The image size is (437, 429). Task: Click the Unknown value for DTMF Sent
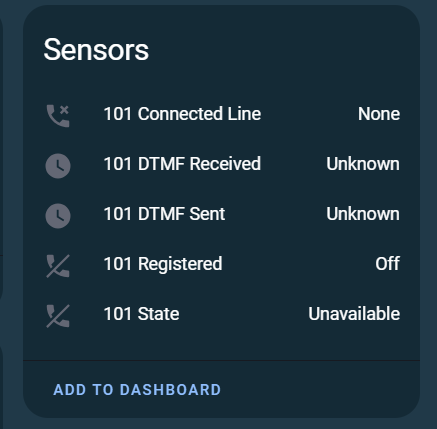point(363,214)
